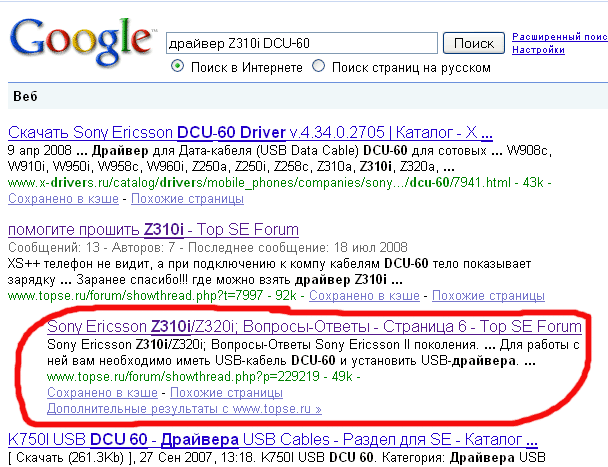608x467 pixels.
Task: Select Поиск страниц на русском radio button
Action: click(318, 66)
